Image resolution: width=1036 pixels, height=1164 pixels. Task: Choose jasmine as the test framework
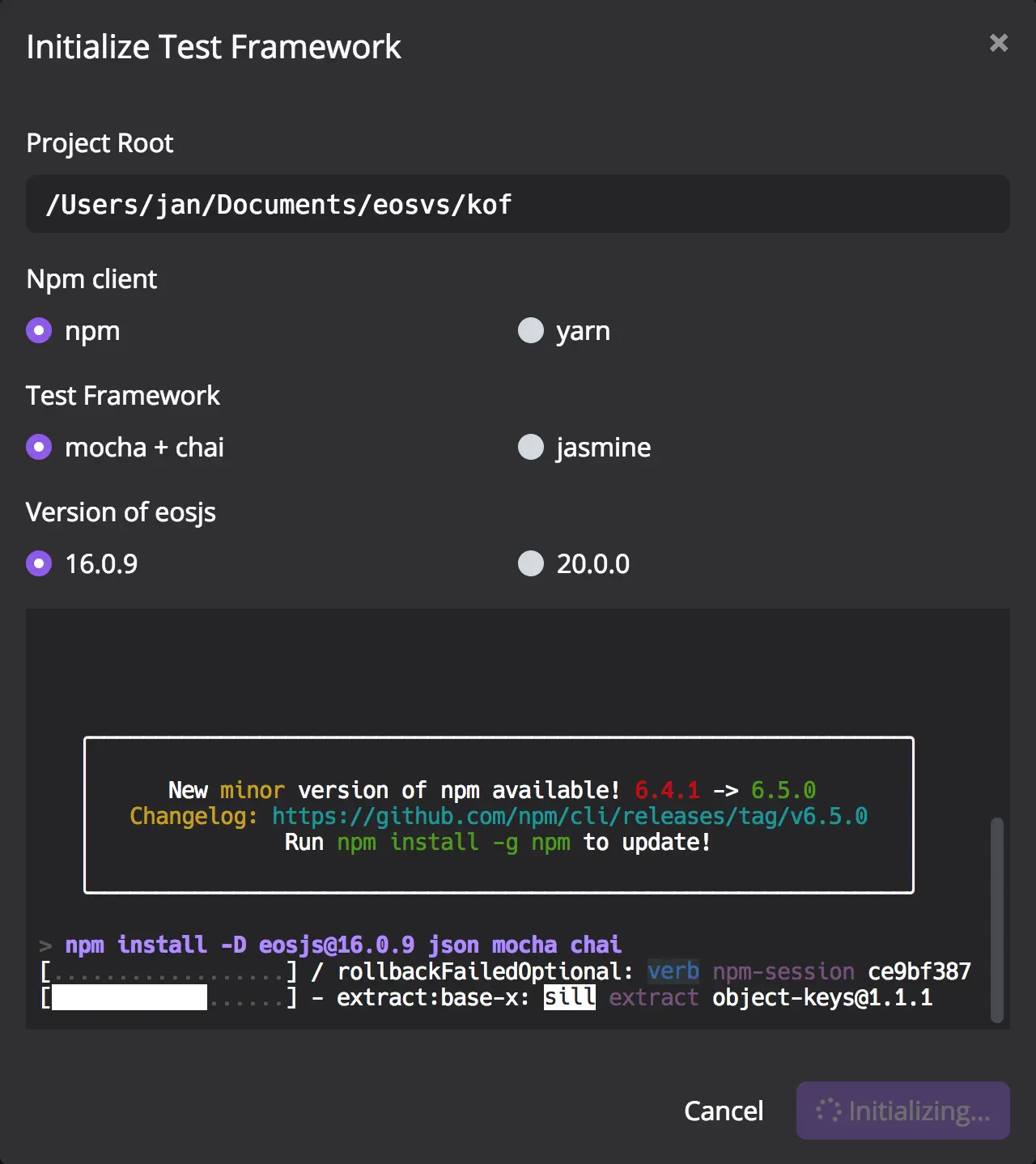coord(530,447)
